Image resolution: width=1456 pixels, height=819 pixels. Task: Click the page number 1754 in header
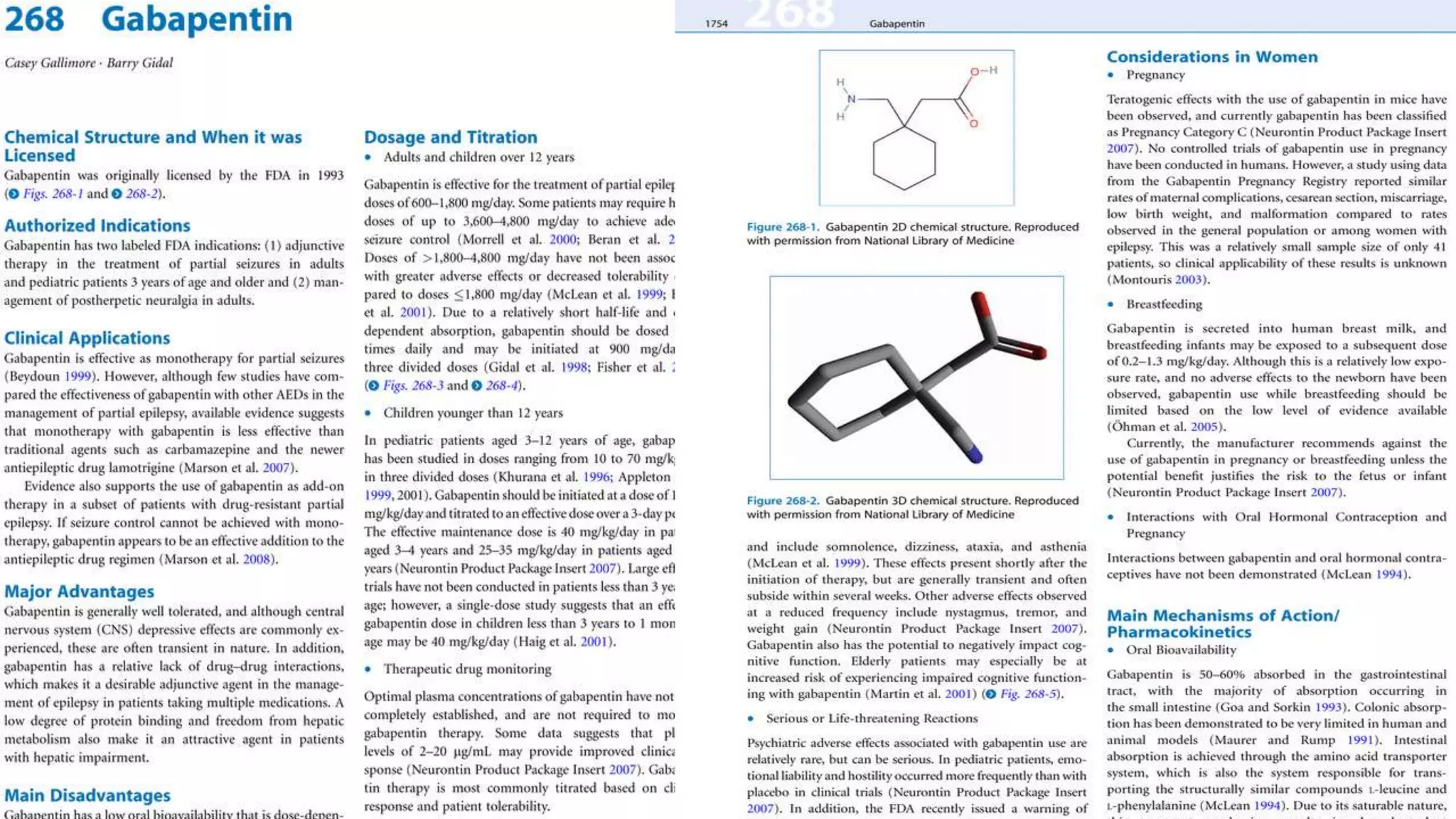(x=717, y=24)
